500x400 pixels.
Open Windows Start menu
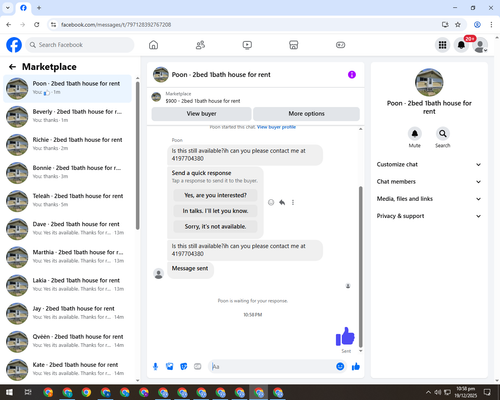pos(9,392)
